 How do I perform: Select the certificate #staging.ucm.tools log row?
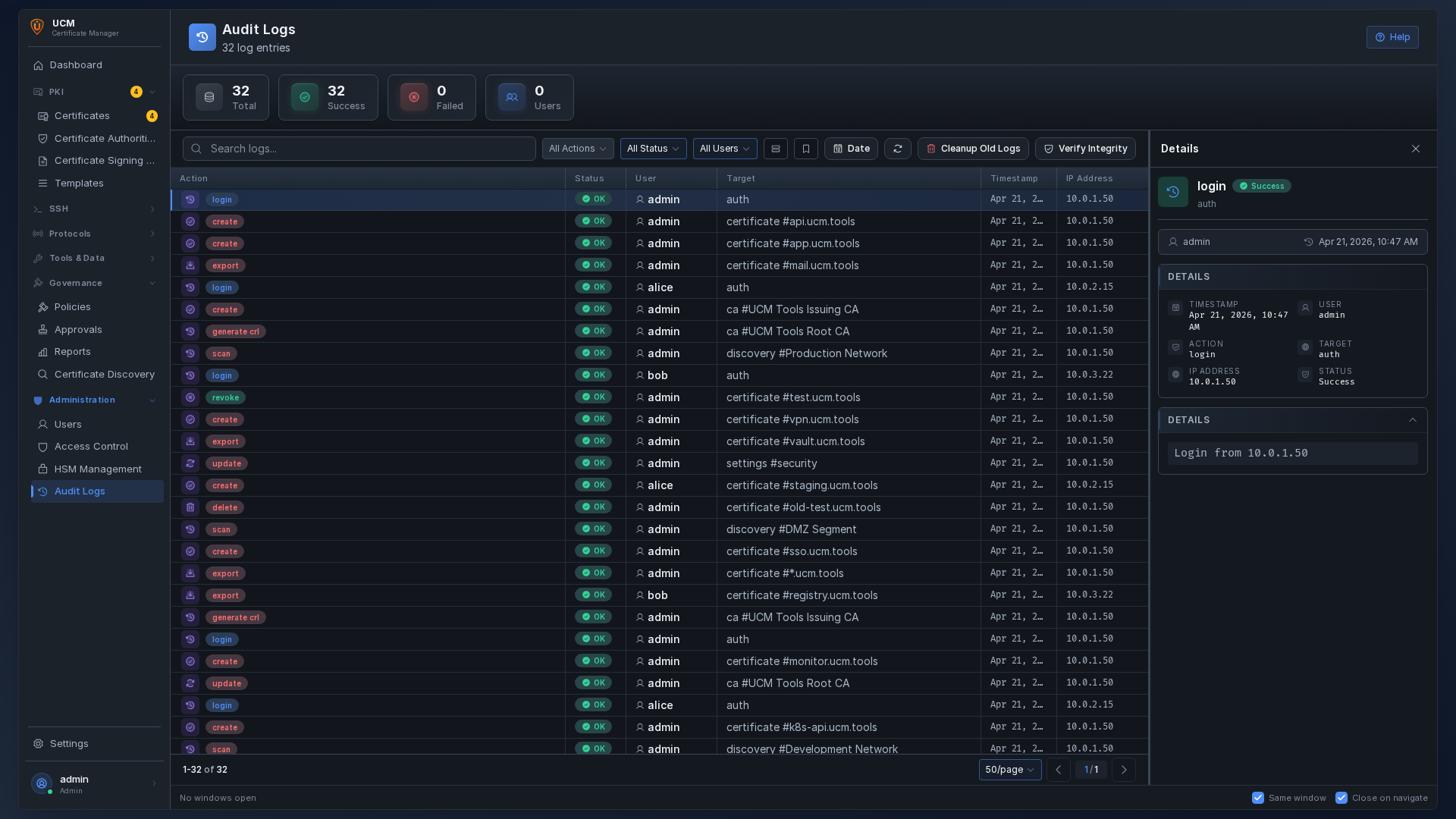660,485
